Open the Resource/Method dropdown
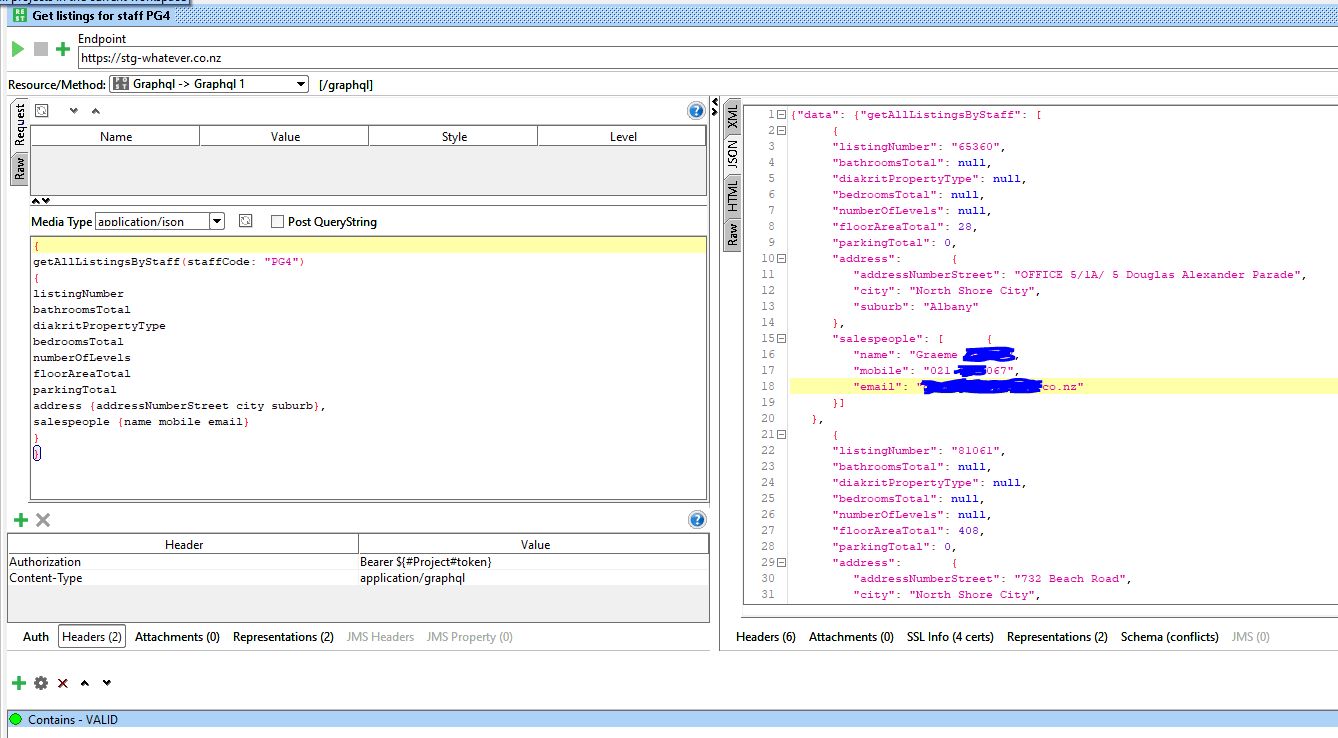 click(x=301, y=85)
